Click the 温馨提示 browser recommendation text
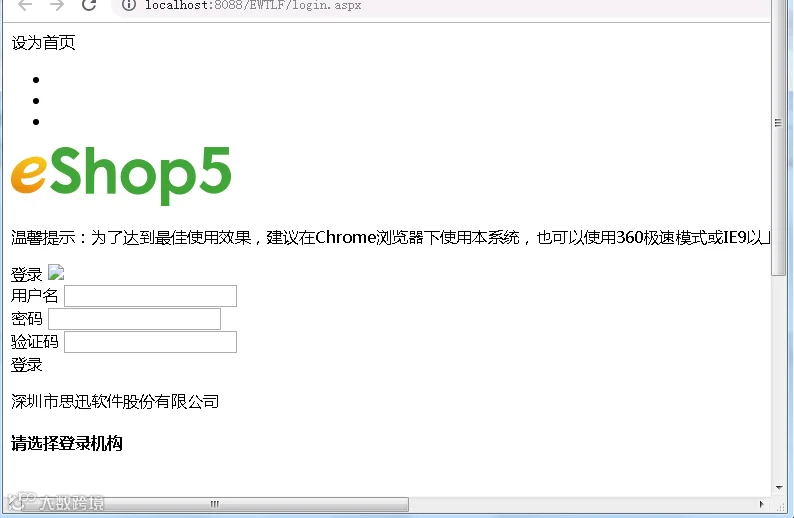 (x=390, y=237)
